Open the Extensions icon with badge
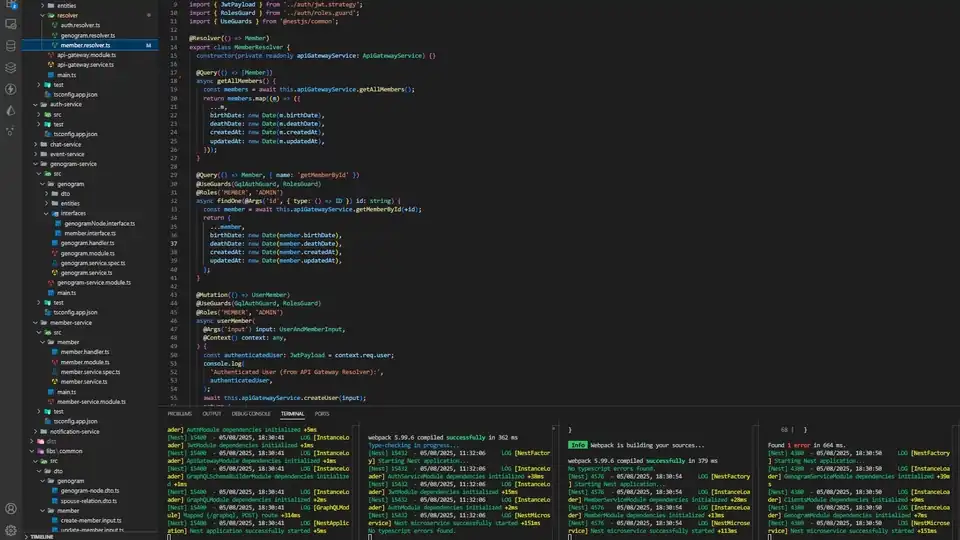960x540 pixels. pos(10,5)
